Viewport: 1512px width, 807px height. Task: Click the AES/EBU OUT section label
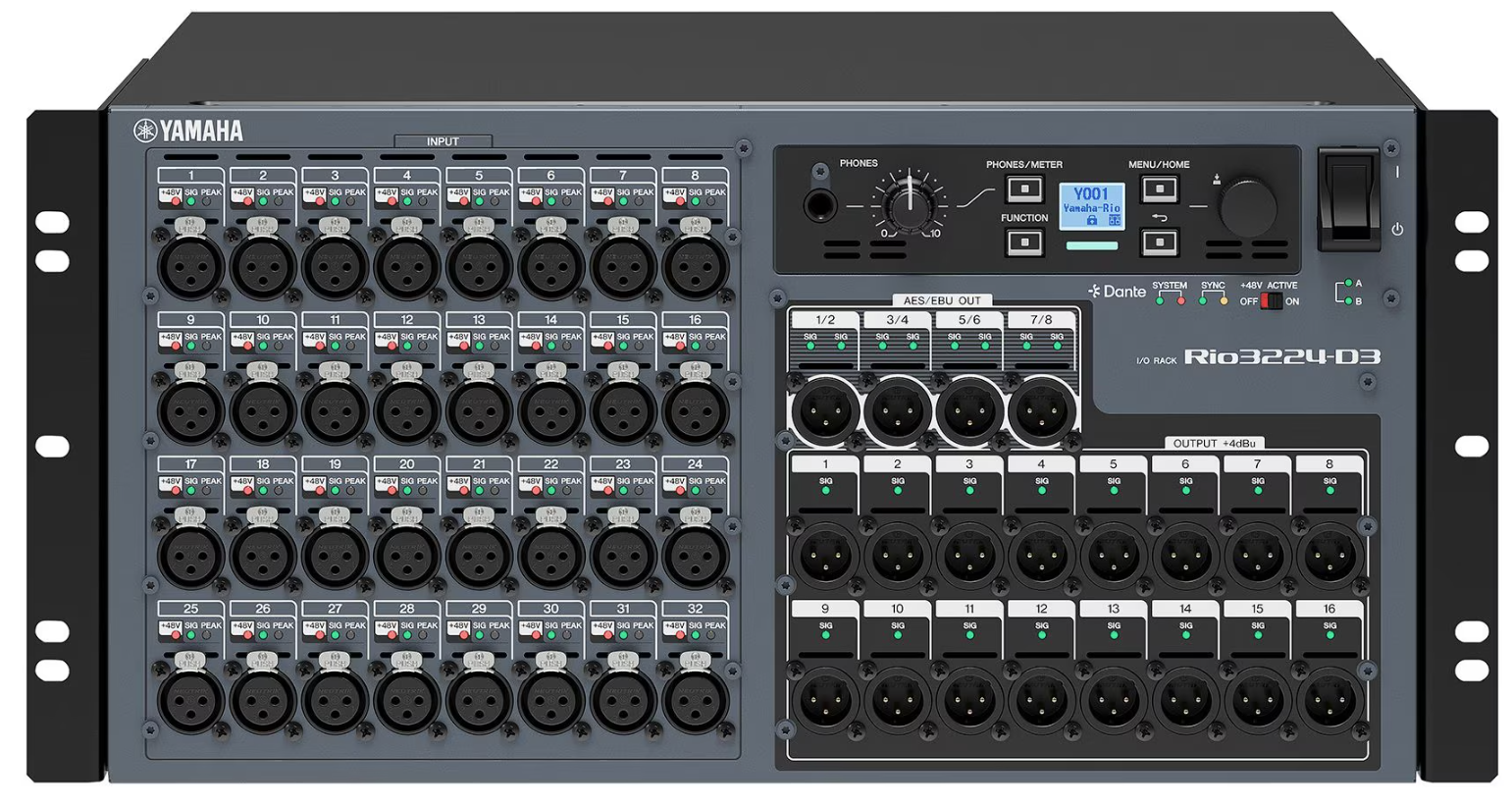tap(942, 300)
